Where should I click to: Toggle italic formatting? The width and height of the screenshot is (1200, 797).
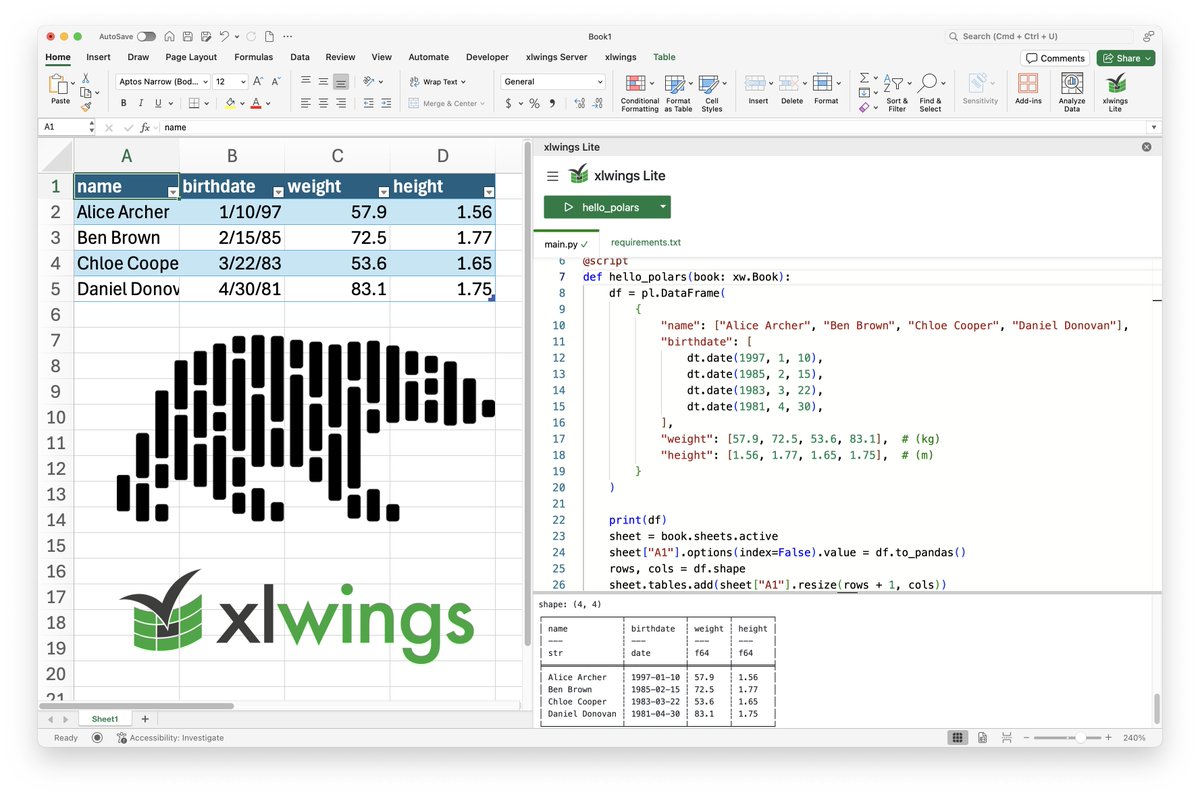[139, 103]
